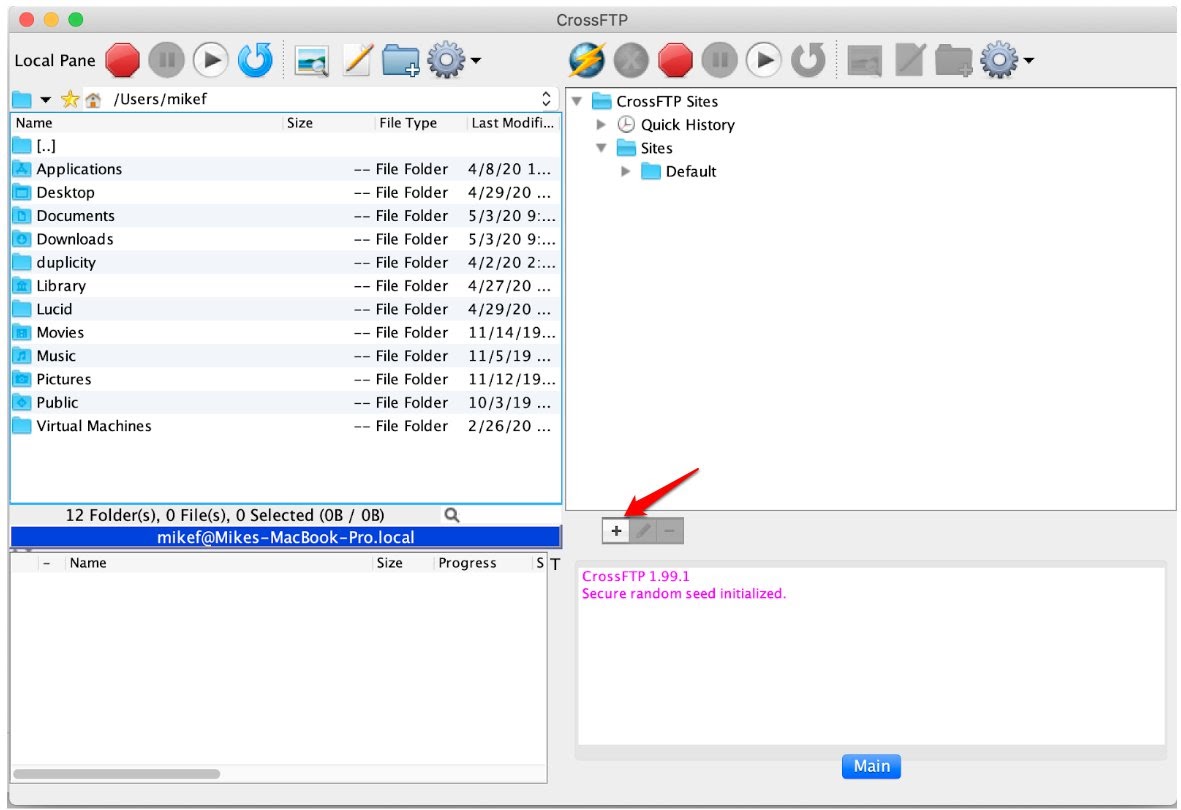Click the red stop button in Local Pane toolbar
The height and width of the screenshot is (810, 1181).
(x=122, y=60)
